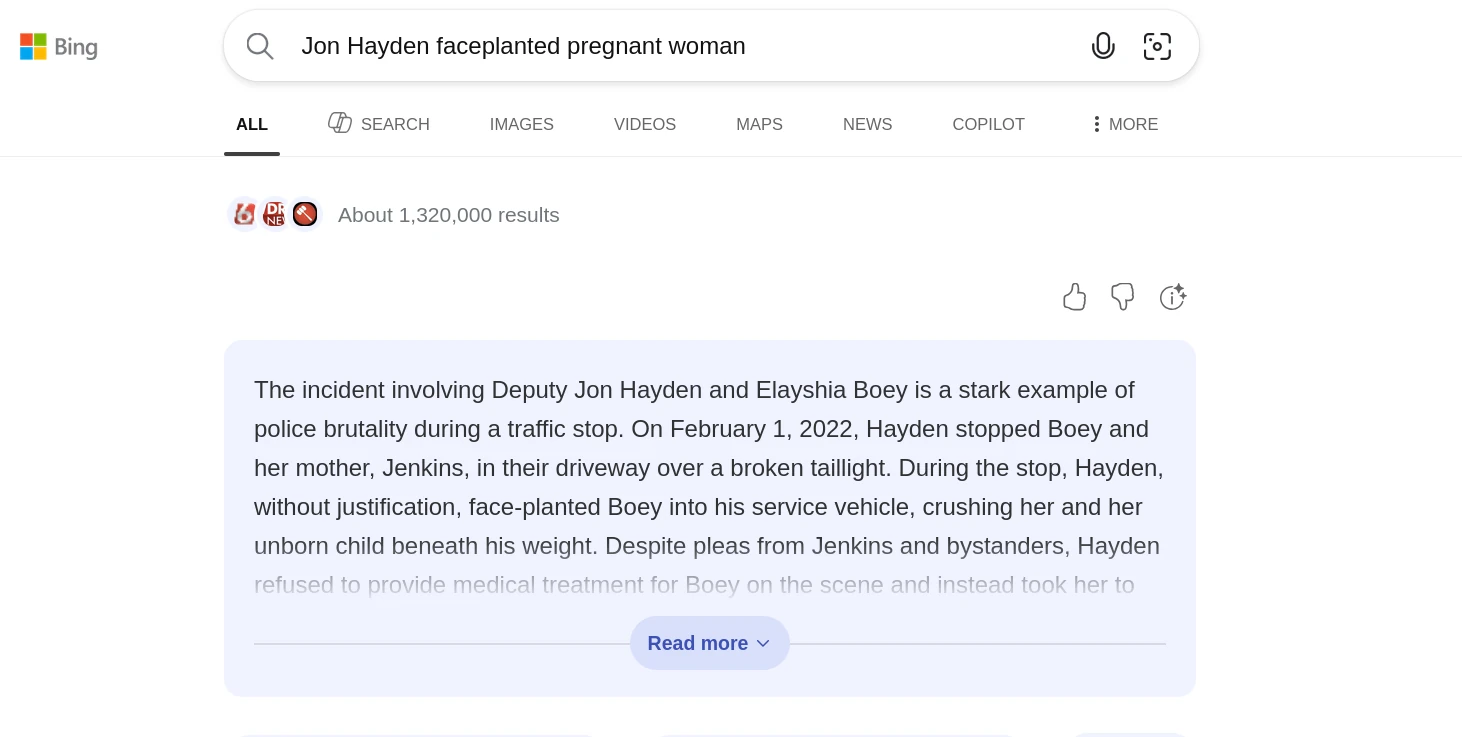This screenshot has width=1462, height=737.
Task: Like the summary with thumbs up
Action: point(1074,297)
